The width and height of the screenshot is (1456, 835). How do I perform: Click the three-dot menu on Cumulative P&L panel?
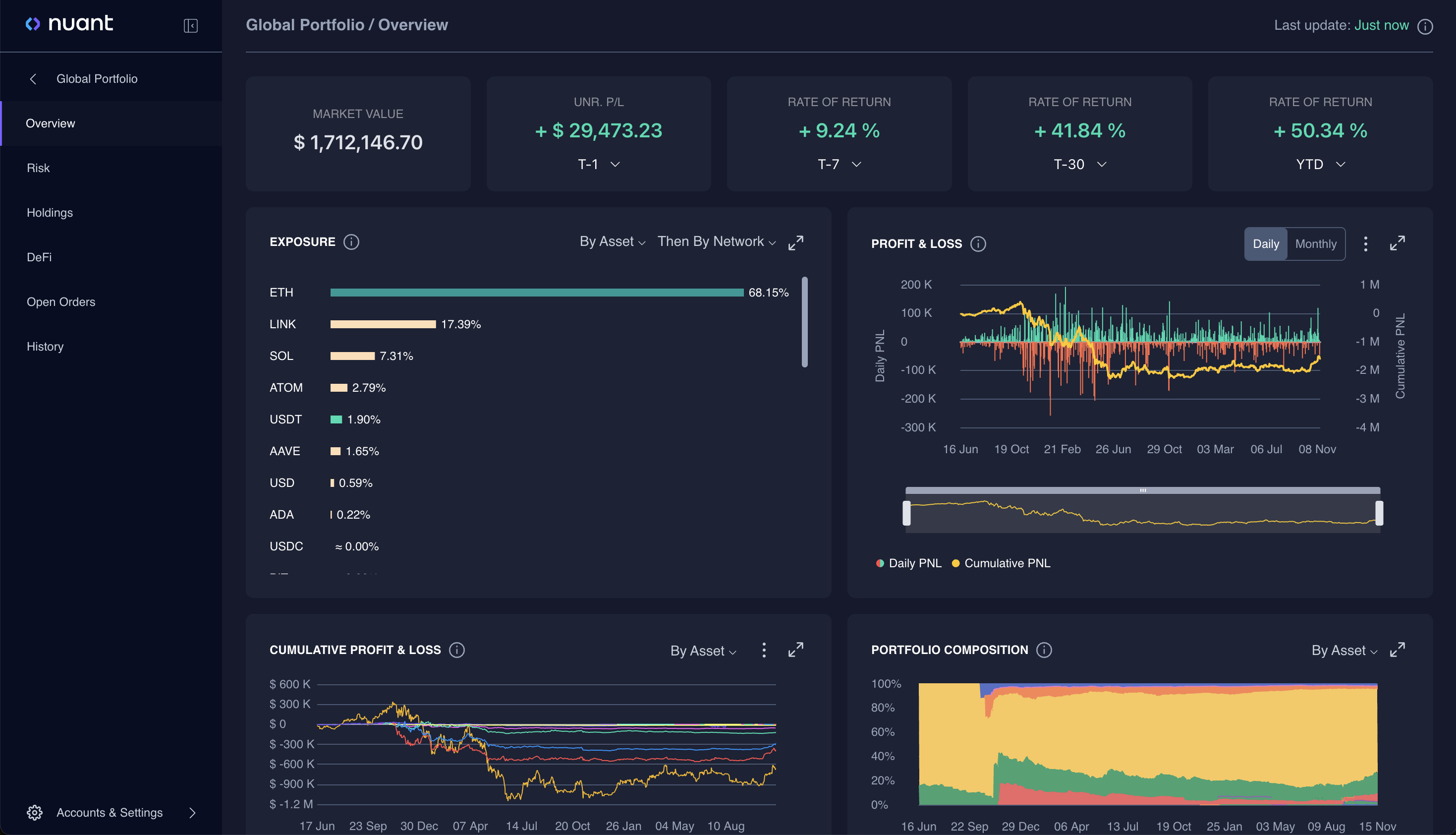[x=764, y=650]
